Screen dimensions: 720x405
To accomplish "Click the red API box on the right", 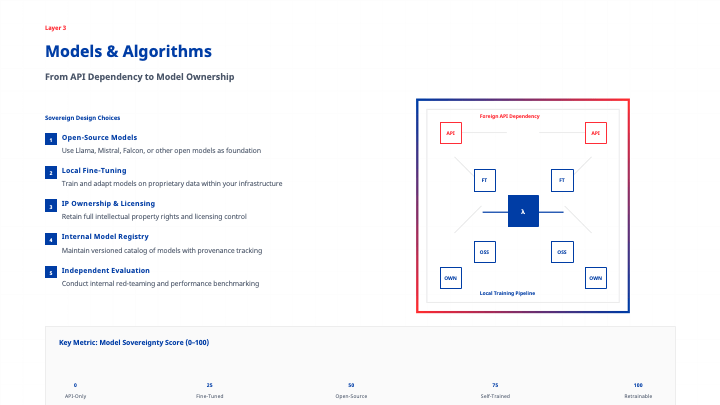I will point(596,133).
